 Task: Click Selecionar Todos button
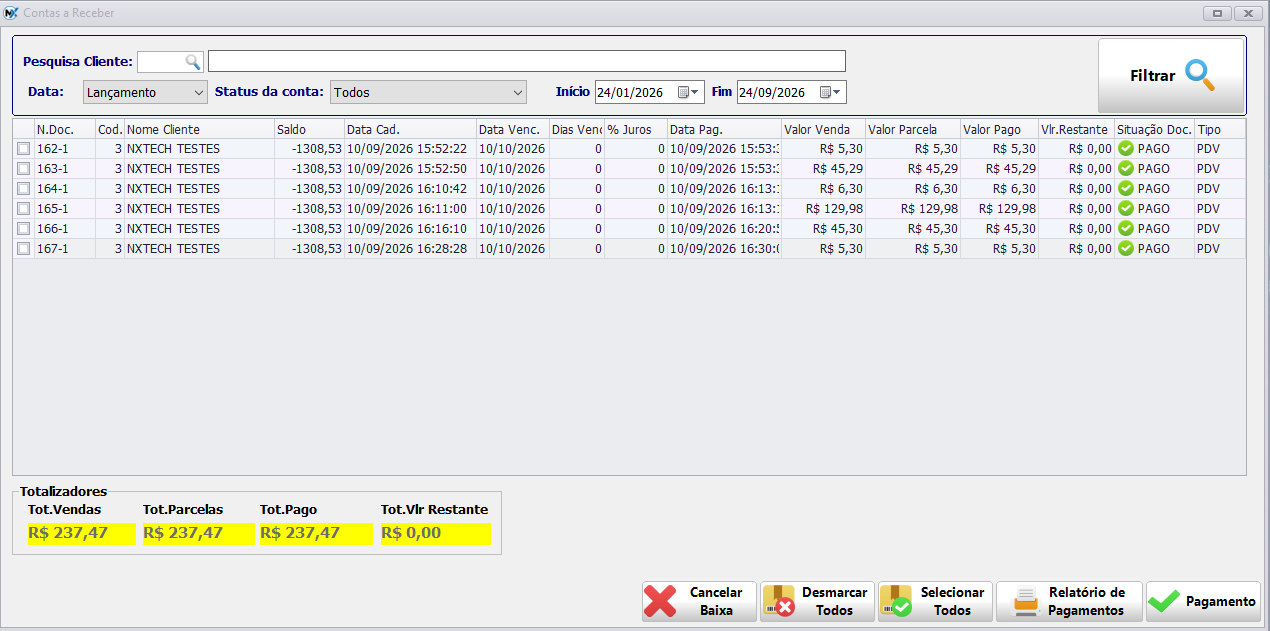pyautogui.click(x=935, y=602)
